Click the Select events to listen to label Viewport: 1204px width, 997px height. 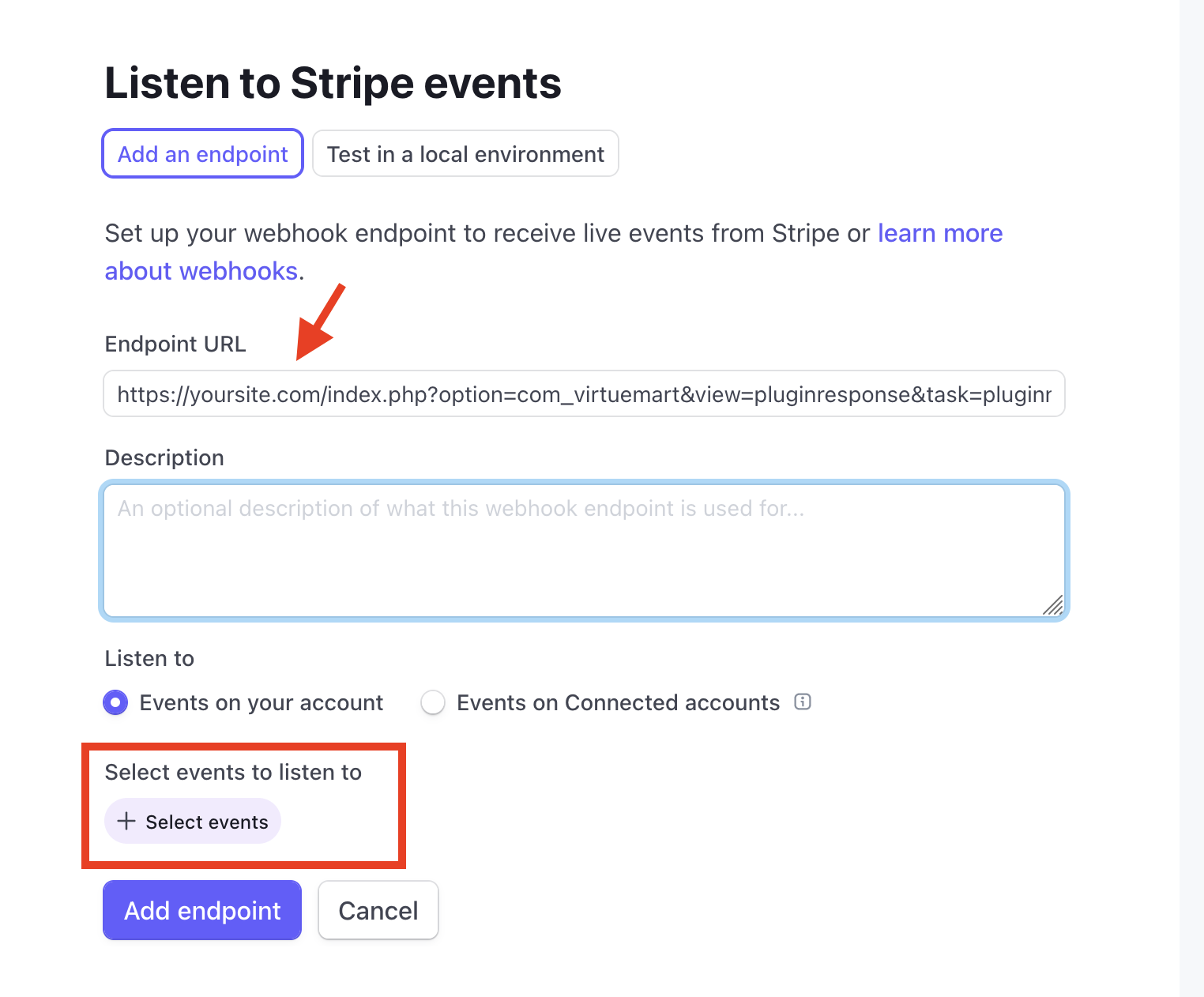(233, 773)
